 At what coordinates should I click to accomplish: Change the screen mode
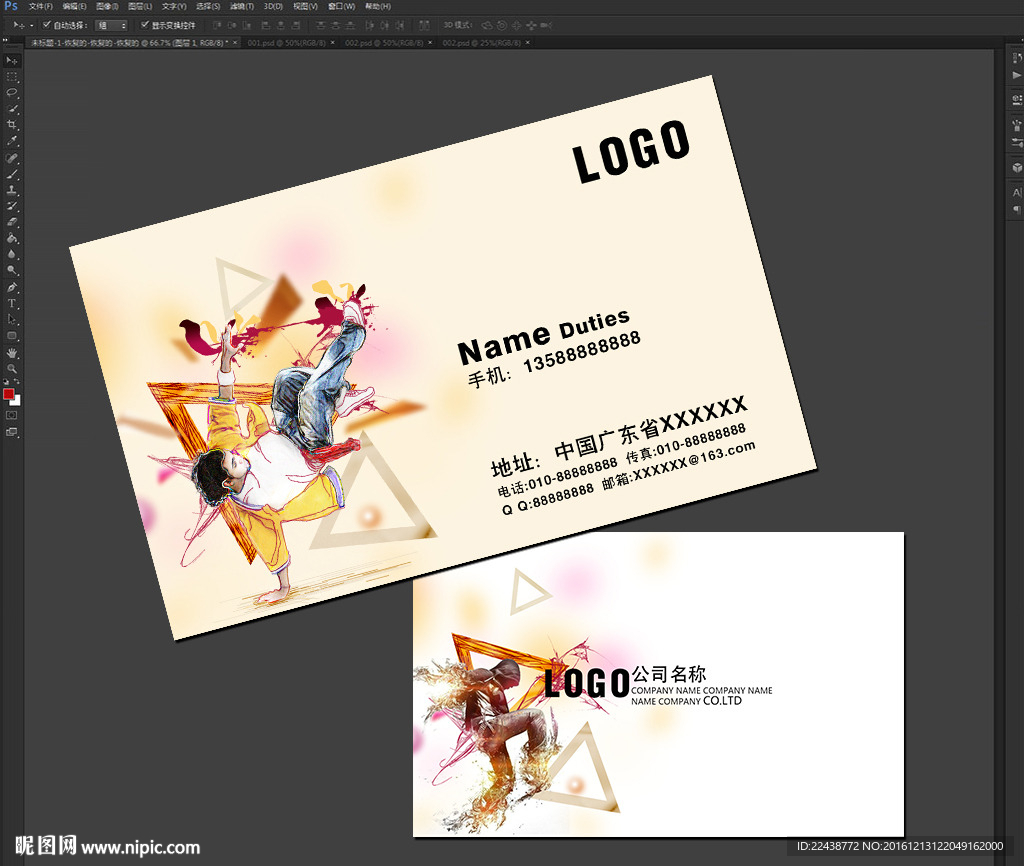12,432
